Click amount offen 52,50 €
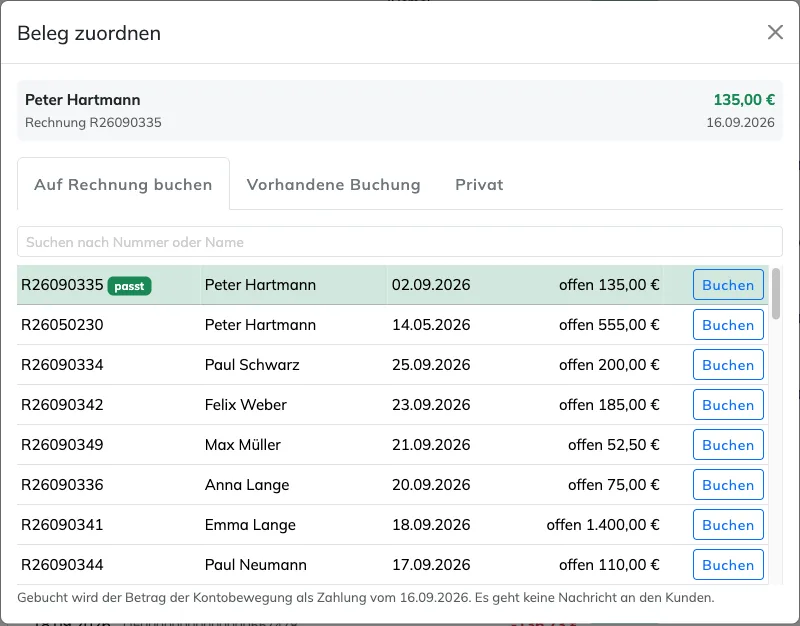 614,445
